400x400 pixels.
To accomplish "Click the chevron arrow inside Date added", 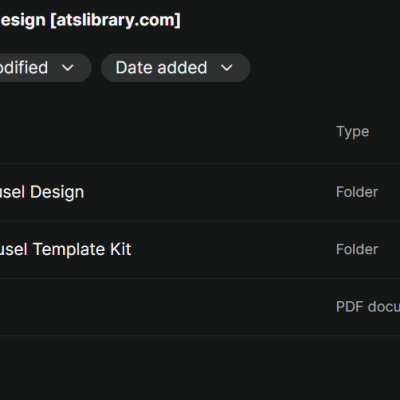I will tap(227, 68).
